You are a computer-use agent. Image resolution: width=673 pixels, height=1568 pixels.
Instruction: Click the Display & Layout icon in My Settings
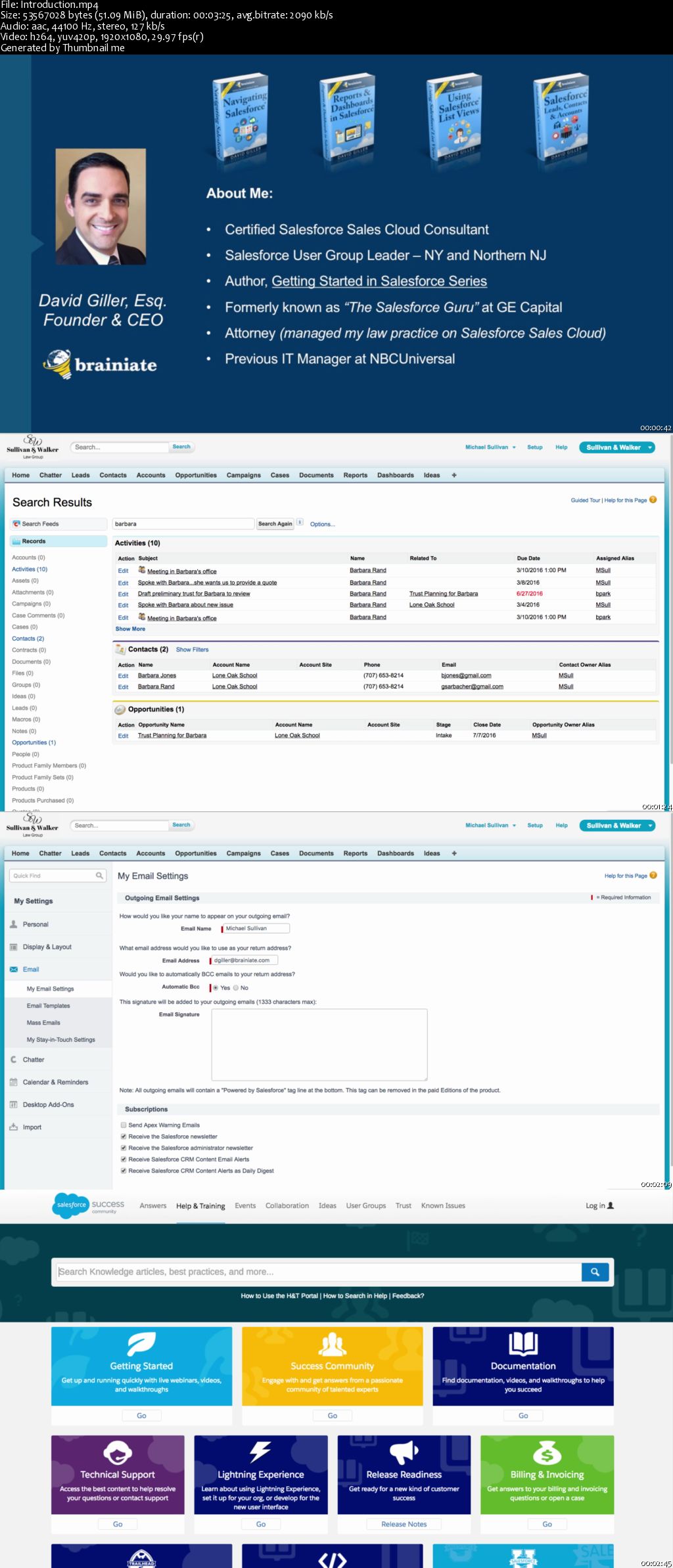(x=14, y=947)
